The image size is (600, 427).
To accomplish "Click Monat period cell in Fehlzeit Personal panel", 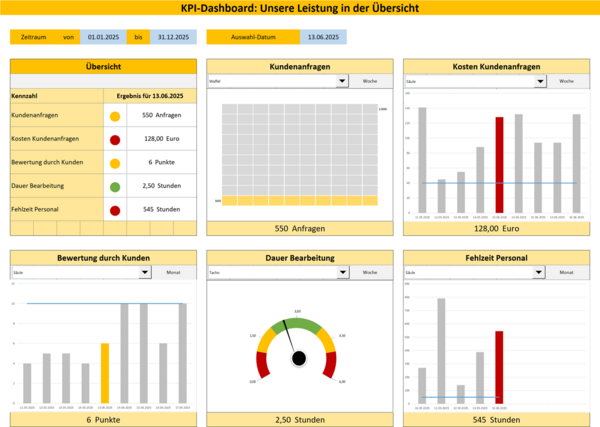I will (567, 272).
